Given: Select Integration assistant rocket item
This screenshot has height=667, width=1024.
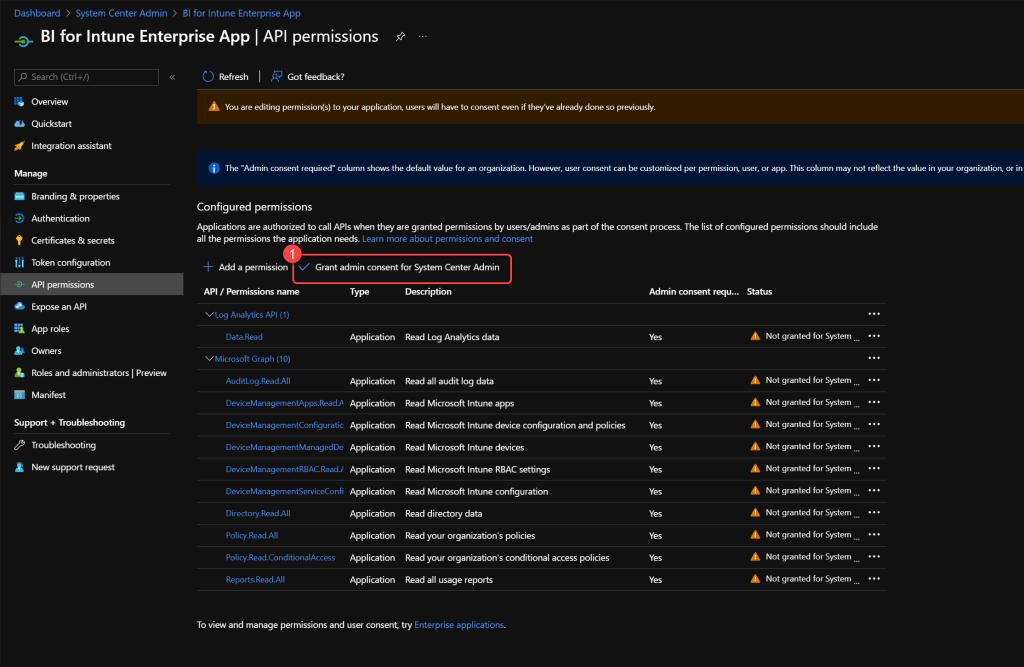Looking at the screenshot, I should [71, 146].
